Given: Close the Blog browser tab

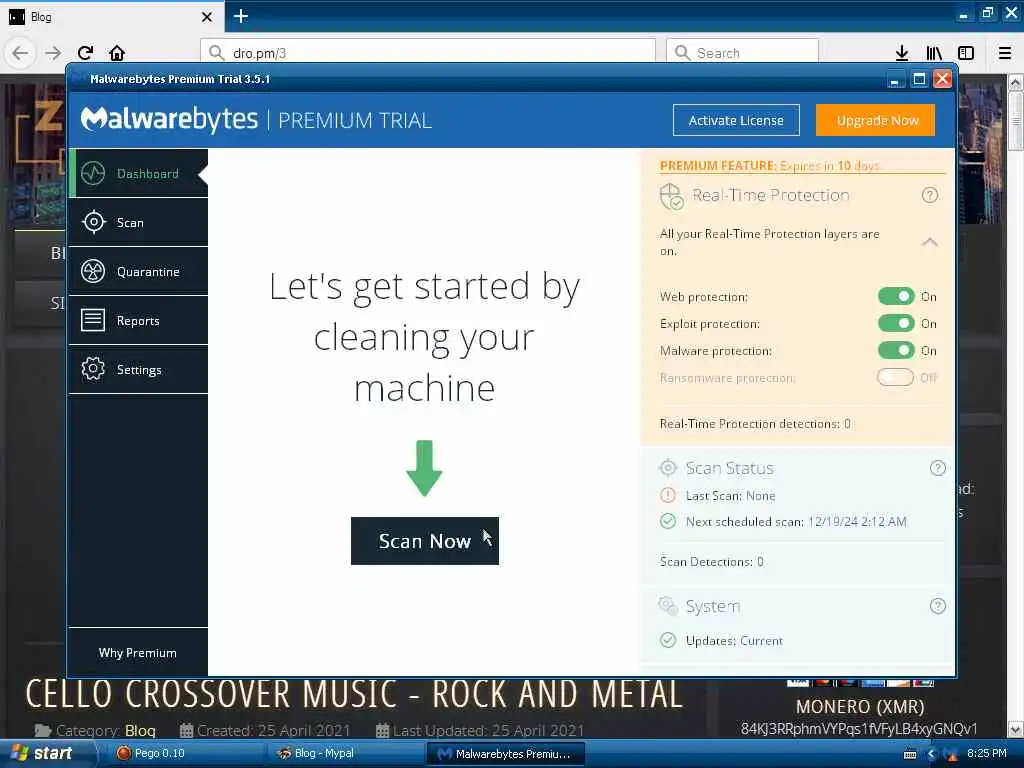Looking at the screenshot, I should tap(206, 17).
